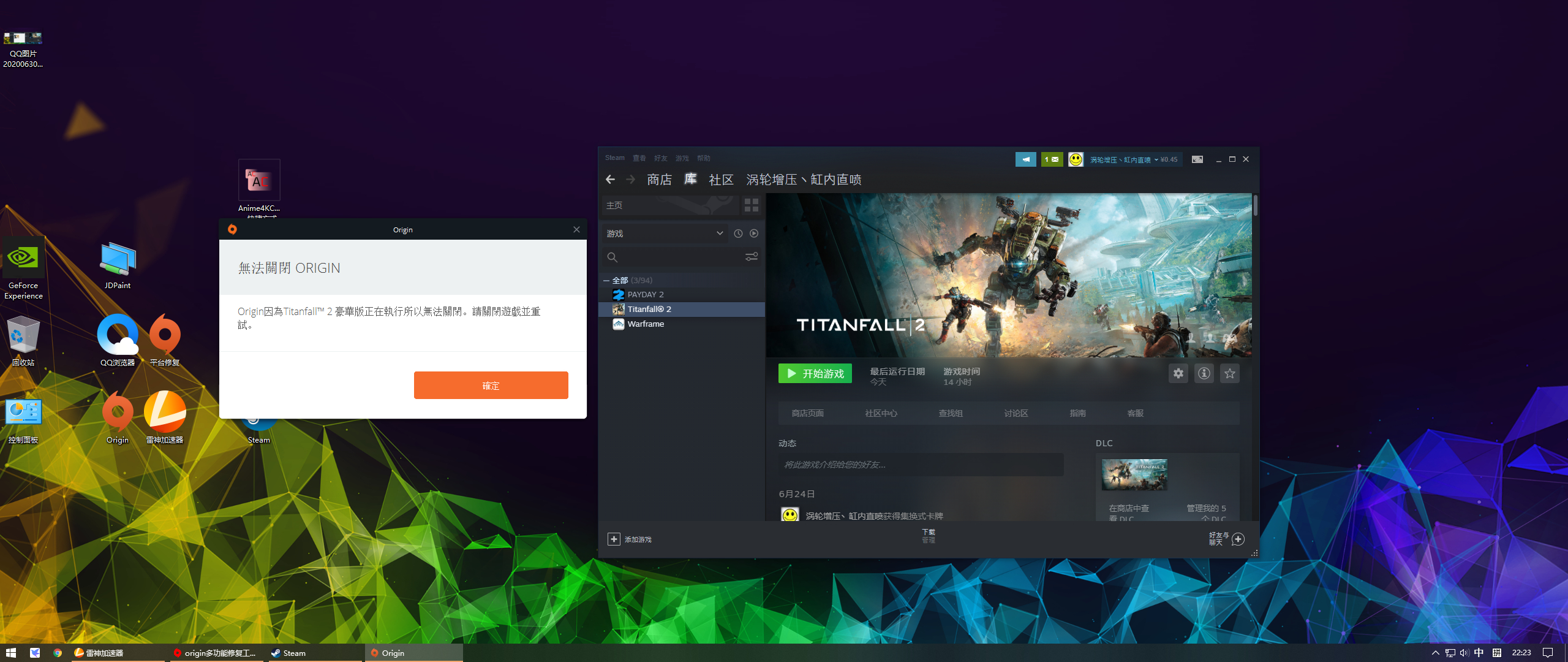
Task: Open the 库 tab in Steam
Action: click(x=690, y=179)
